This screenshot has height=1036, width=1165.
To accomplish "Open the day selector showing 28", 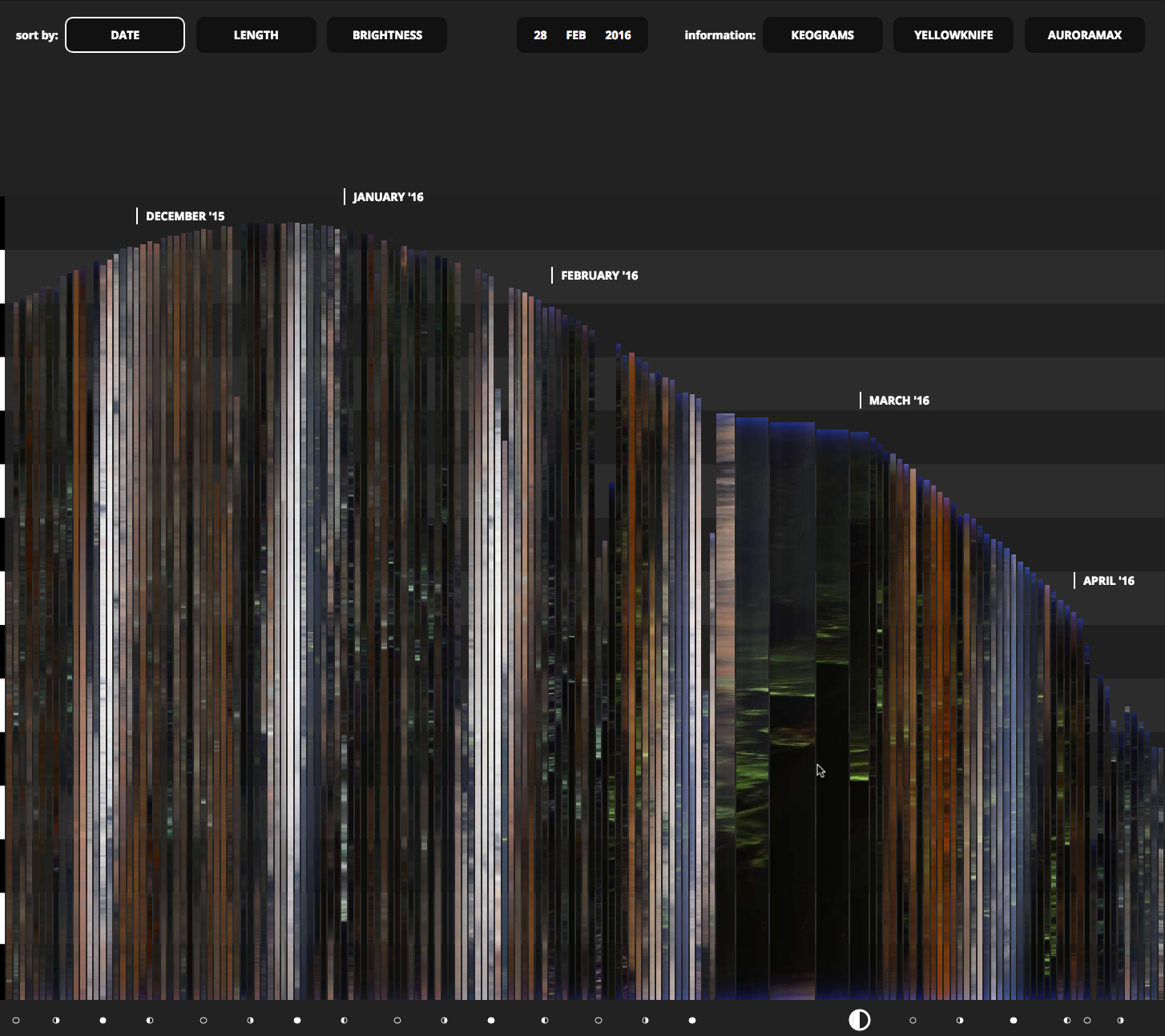I will click(x=540, y=35).
